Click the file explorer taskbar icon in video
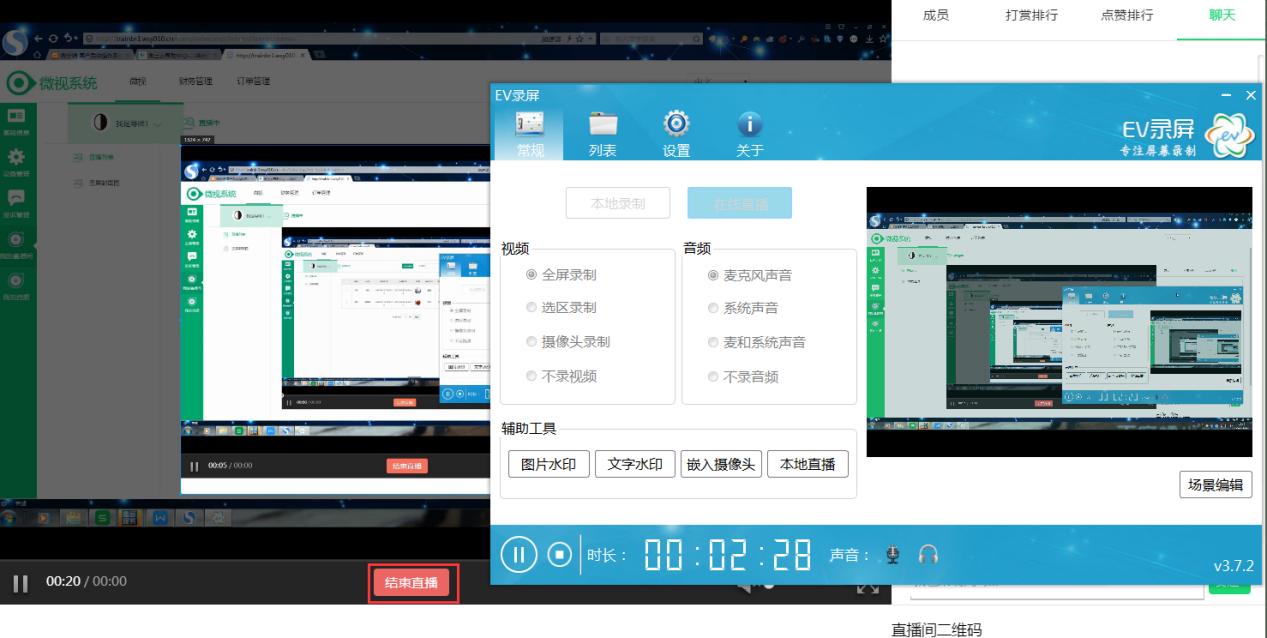Viewport: 1267px width, 638px height. coord(72,518)
